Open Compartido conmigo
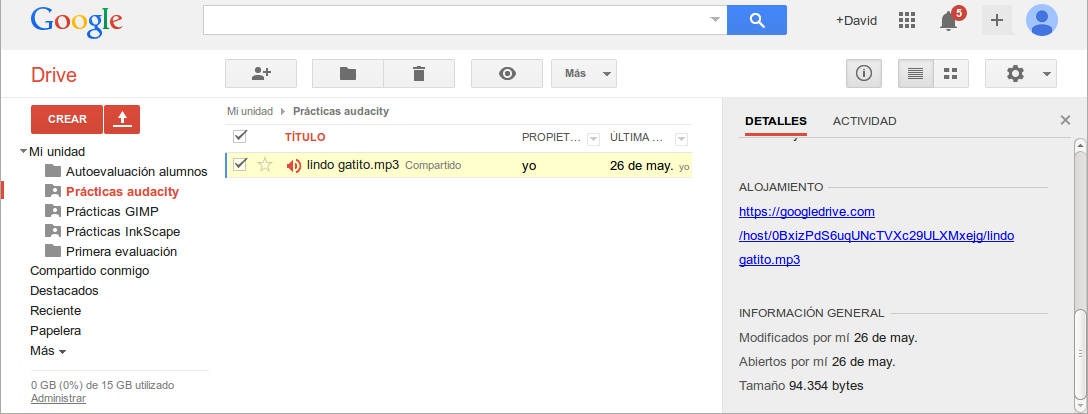Image resolution: width=1088 pixels, height=414 pixels. pyautogui.click(x=90, y=271)
